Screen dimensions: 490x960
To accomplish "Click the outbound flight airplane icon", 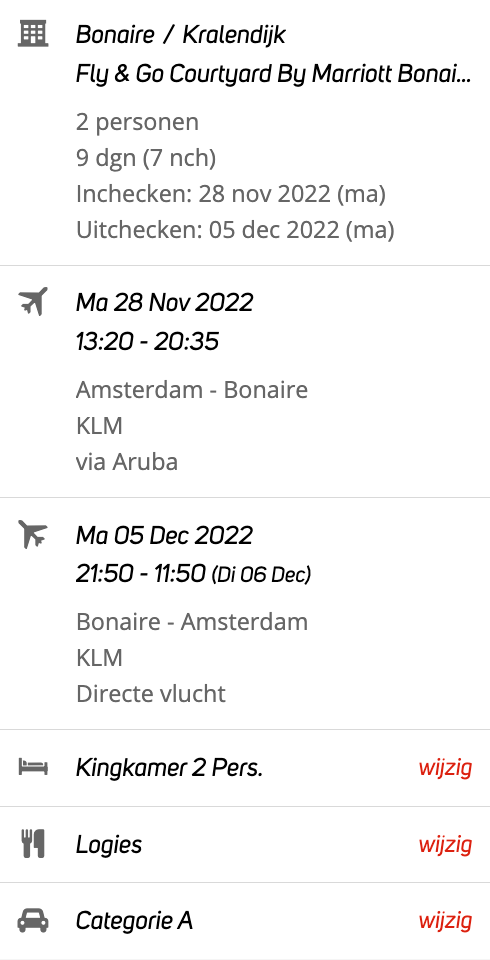I will coord(33,301).
